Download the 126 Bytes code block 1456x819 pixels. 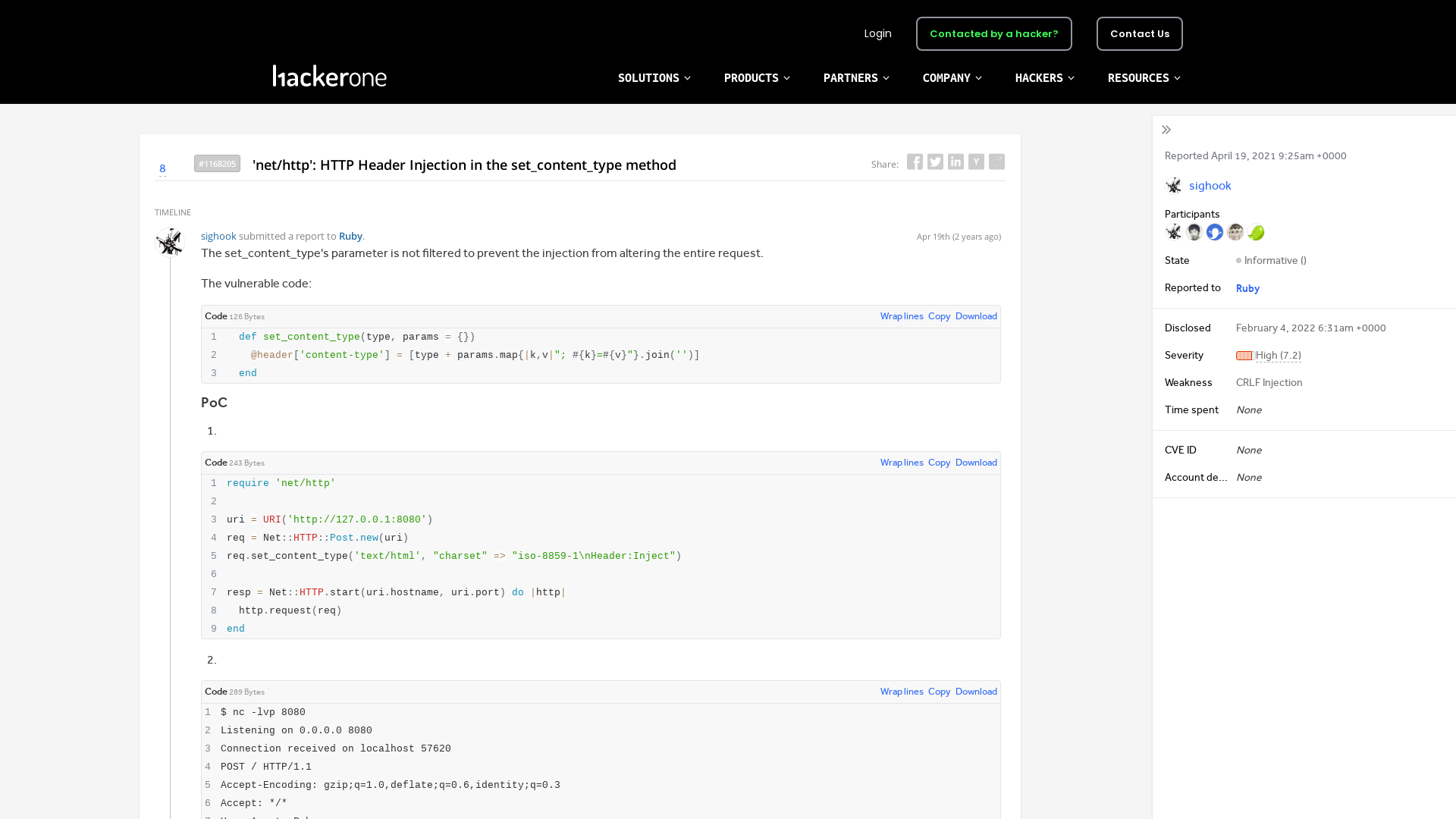pyautogui.click(x=976, y=316)
